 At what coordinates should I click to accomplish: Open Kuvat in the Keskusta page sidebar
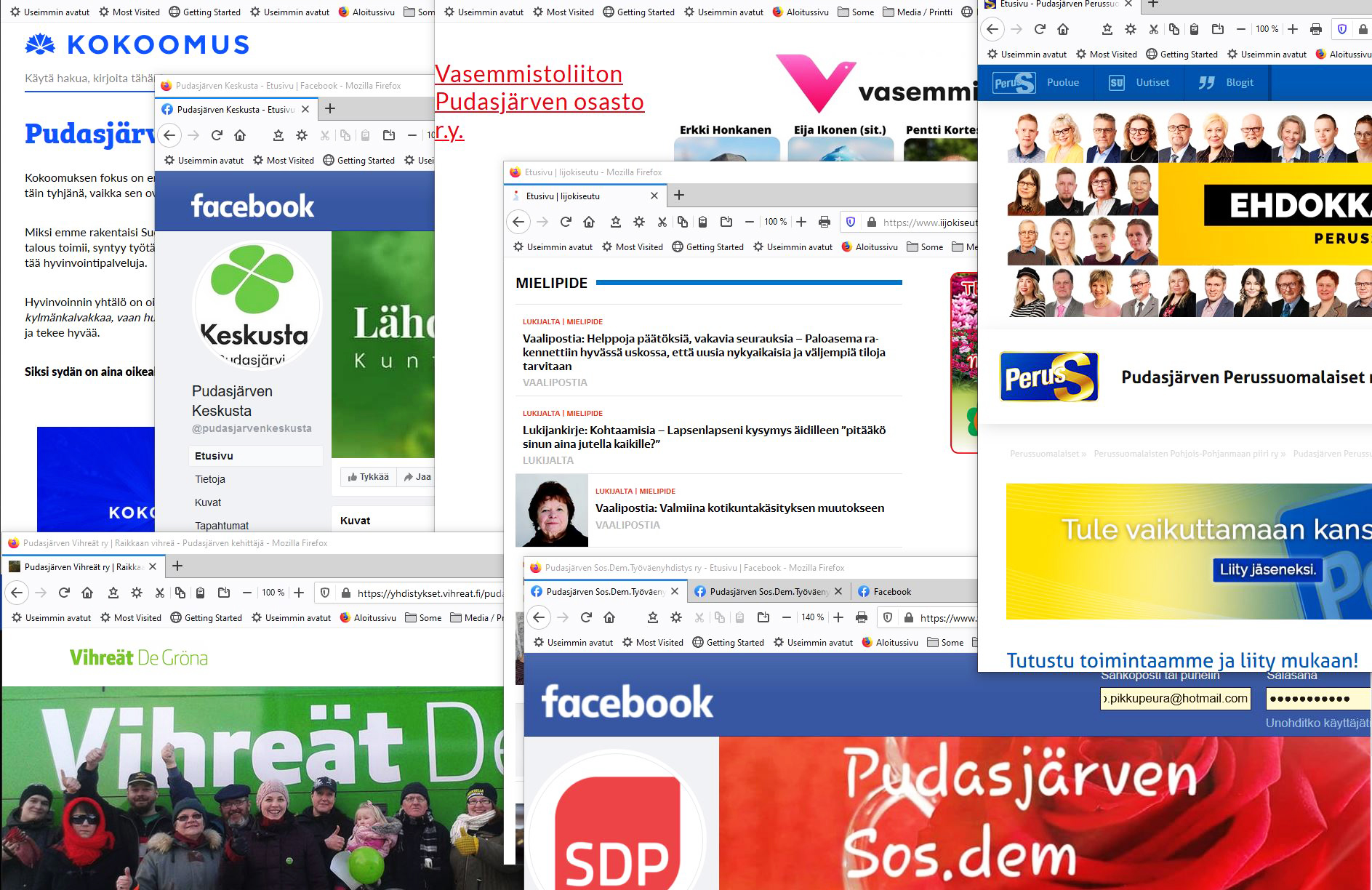pos(208,502)
